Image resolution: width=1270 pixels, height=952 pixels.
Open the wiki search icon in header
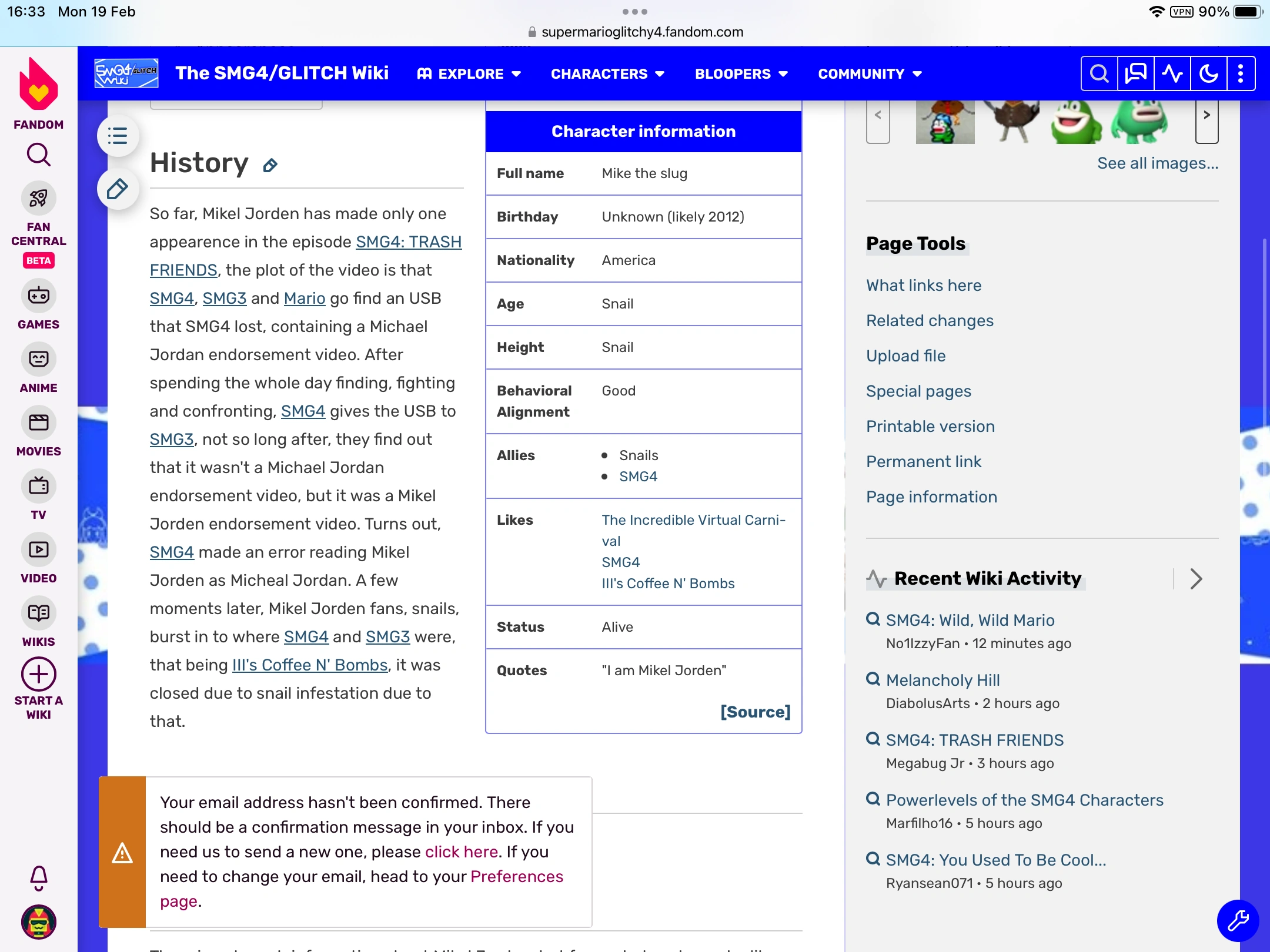point(1099,74)
